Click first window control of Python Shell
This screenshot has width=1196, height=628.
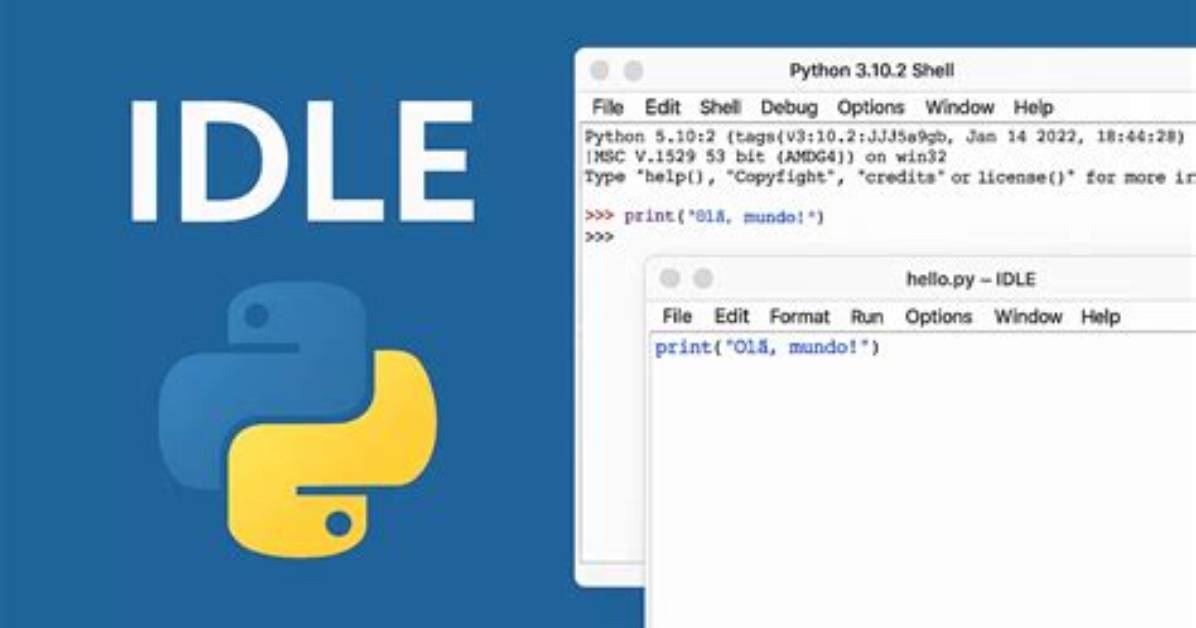pyautogui.click(x=600, y=71)
